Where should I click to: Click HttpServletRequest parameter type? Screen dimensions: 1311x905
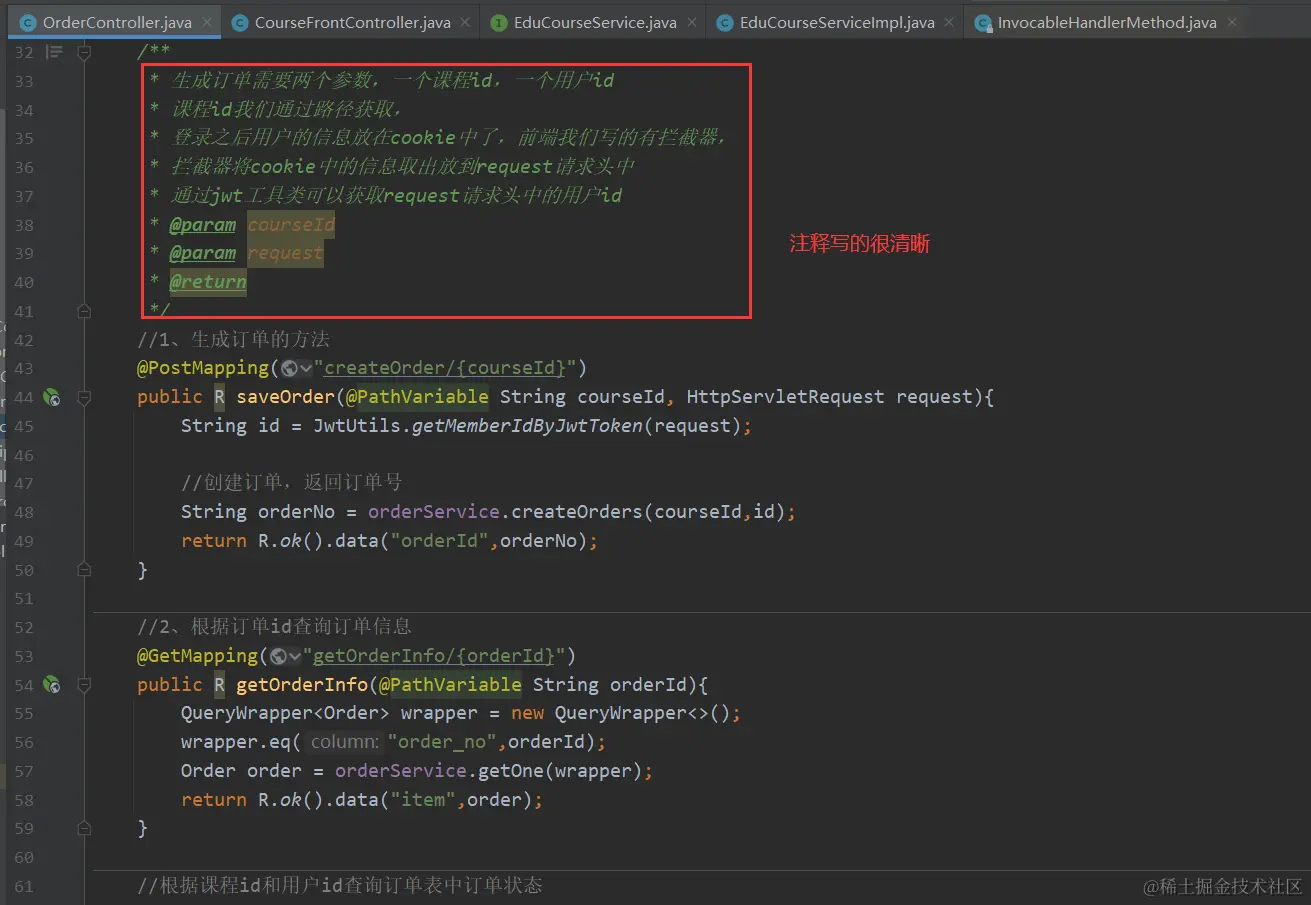point(786,397)
